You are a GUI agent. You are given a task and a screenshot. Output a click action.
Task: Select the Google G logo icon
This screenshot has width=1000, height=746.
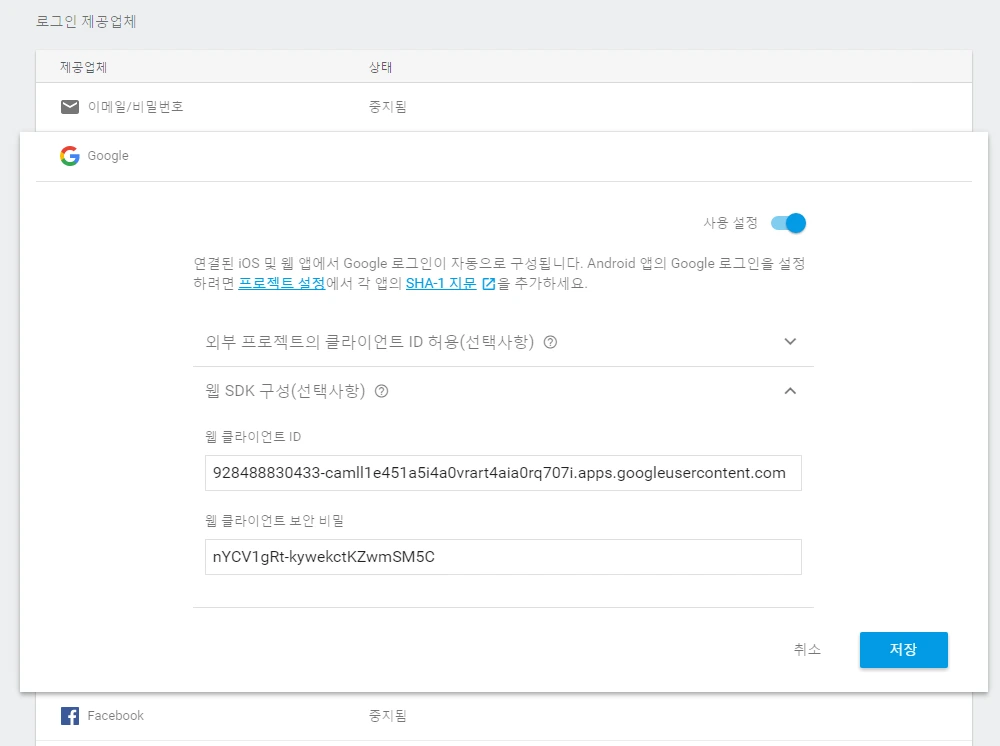[x=68, y=155]
